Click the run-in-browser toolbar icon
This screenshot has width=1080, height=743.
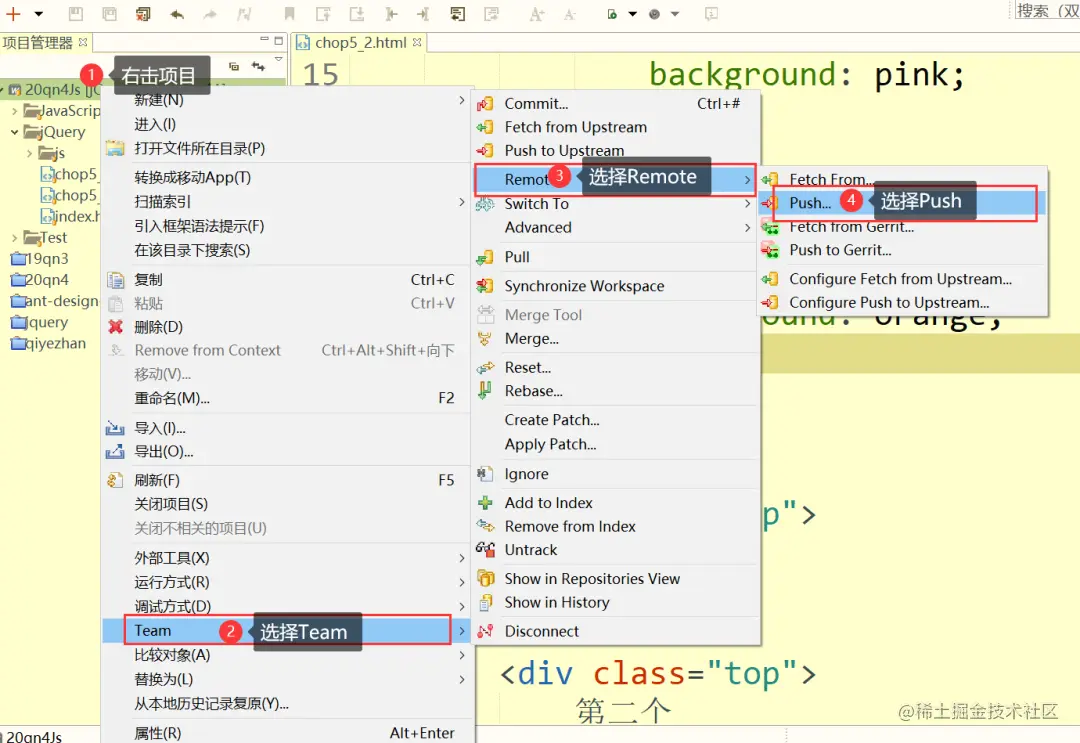point(612,14)
